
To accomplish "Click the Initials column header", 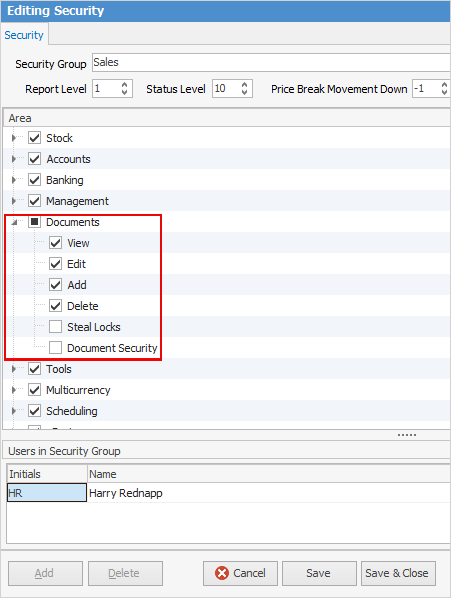I will 47,474.
